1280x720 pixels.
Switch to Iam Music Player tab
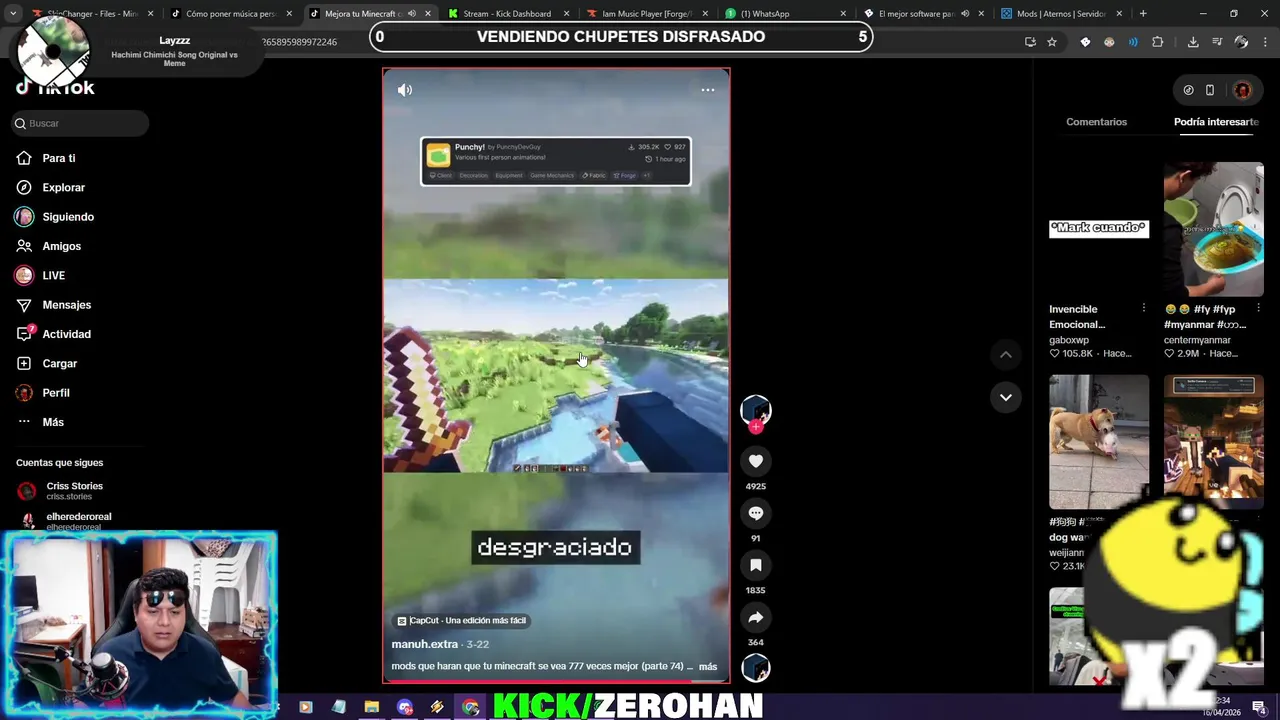[646, 14]
